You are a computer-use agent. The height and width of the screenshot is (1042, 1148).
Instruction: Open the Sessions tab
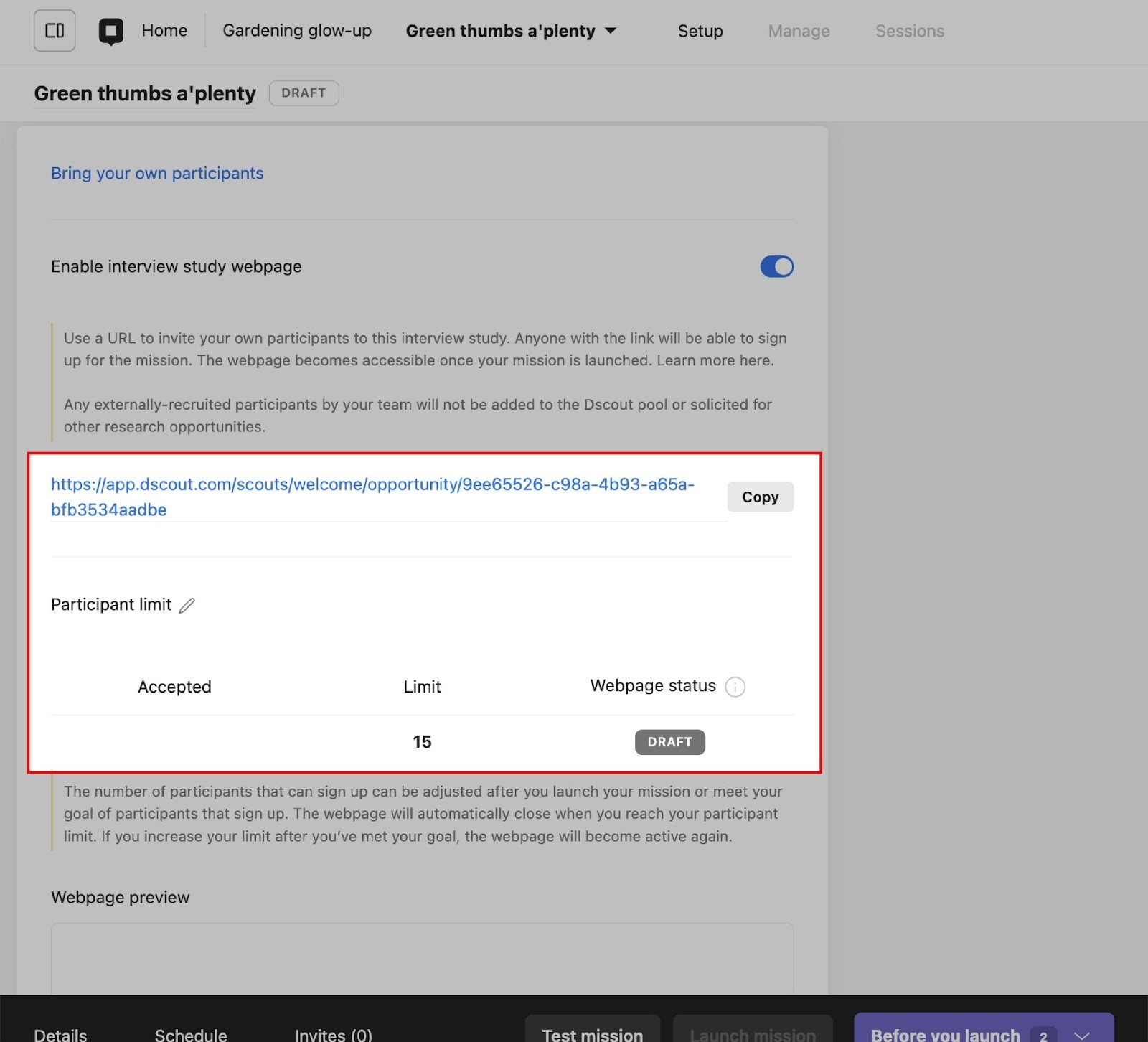pyautogui.click(x=909, y=31)
